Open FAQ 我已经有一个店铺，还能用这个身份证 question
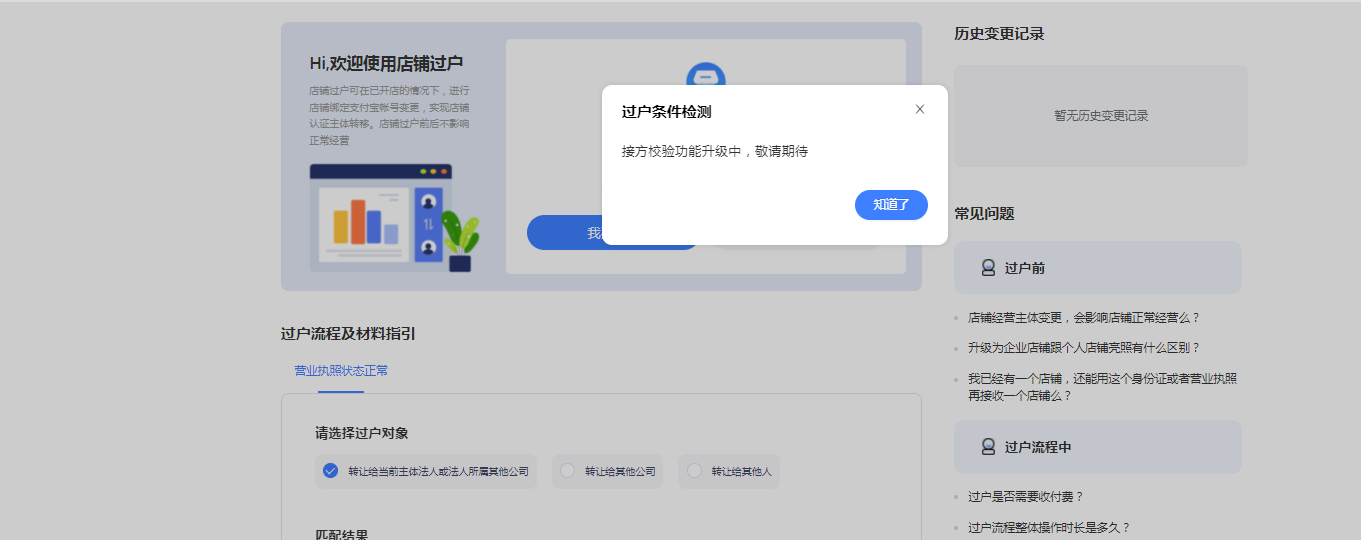 point(1102,387)
